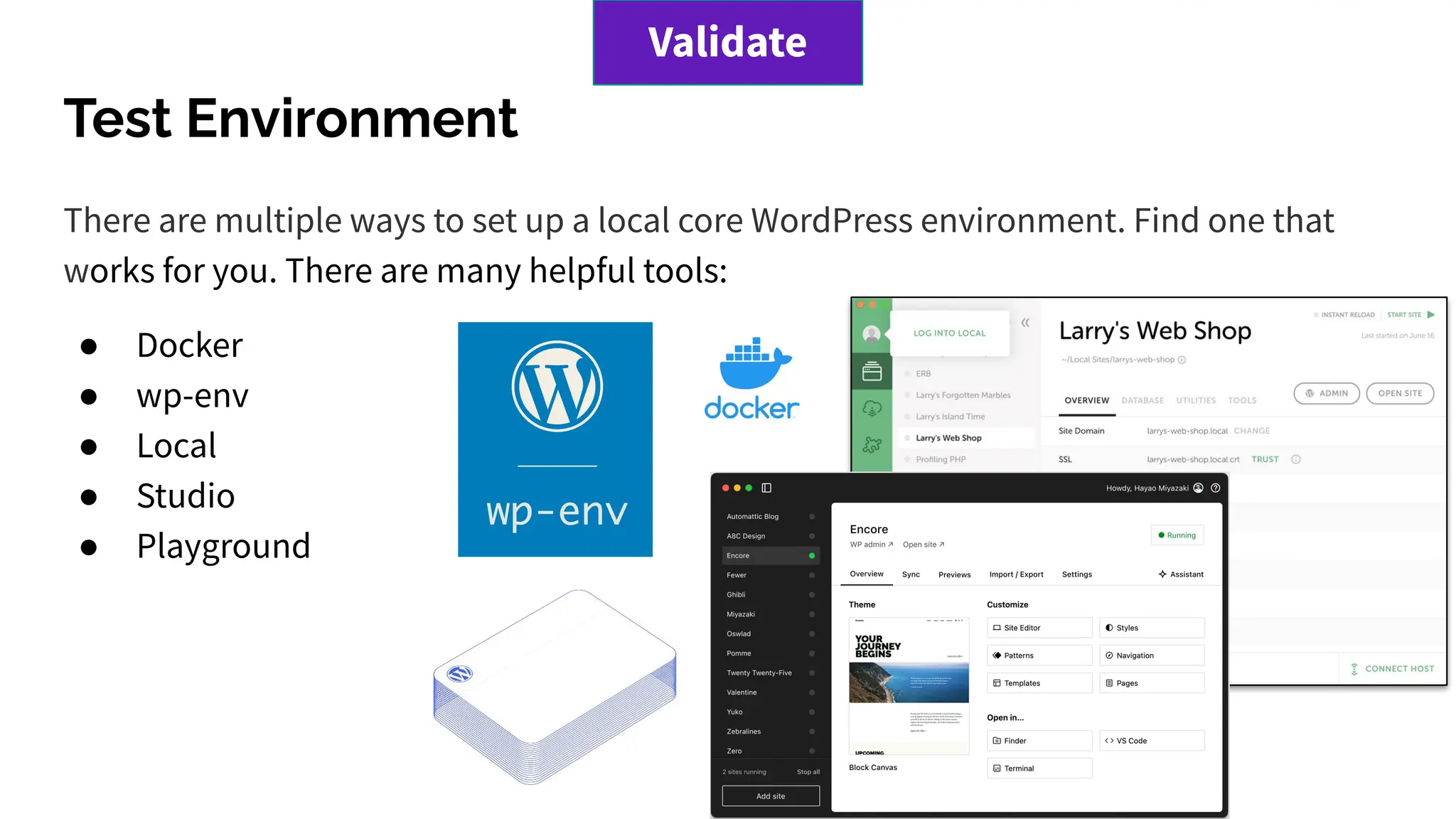Switch to the Previews tab in Studio
1456x819 pixels.
pos(954,574)
